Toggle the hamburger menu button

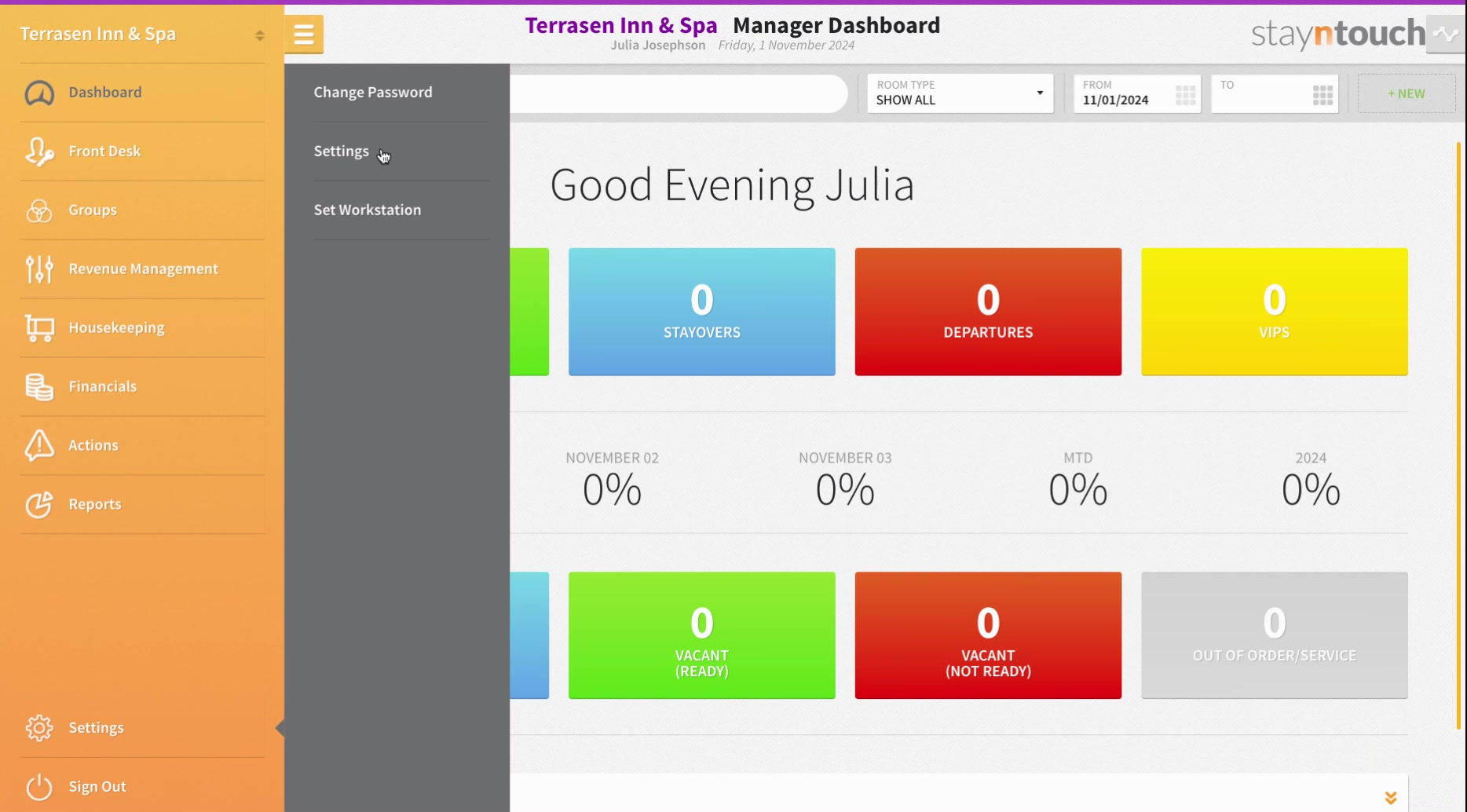(x=304, y=35)
